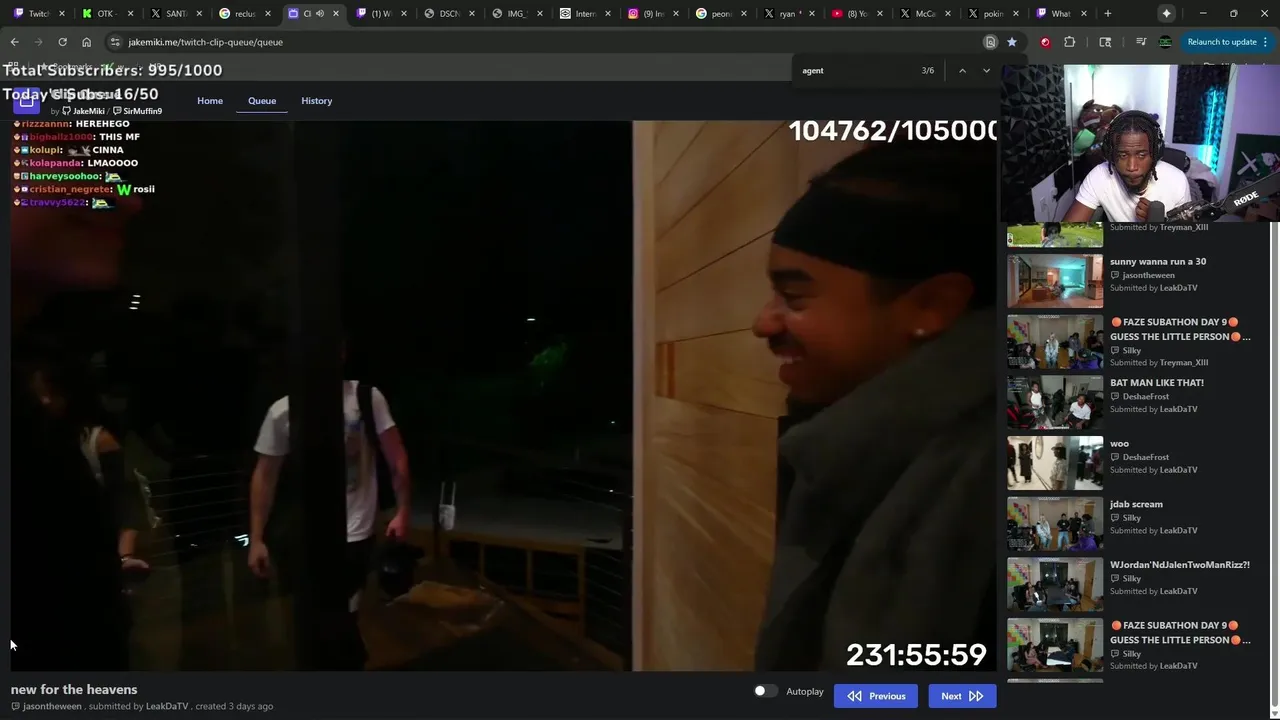Switch to the Twitch browser tab
This screenshot has width=1280, height=720.
tap(40, 14)
